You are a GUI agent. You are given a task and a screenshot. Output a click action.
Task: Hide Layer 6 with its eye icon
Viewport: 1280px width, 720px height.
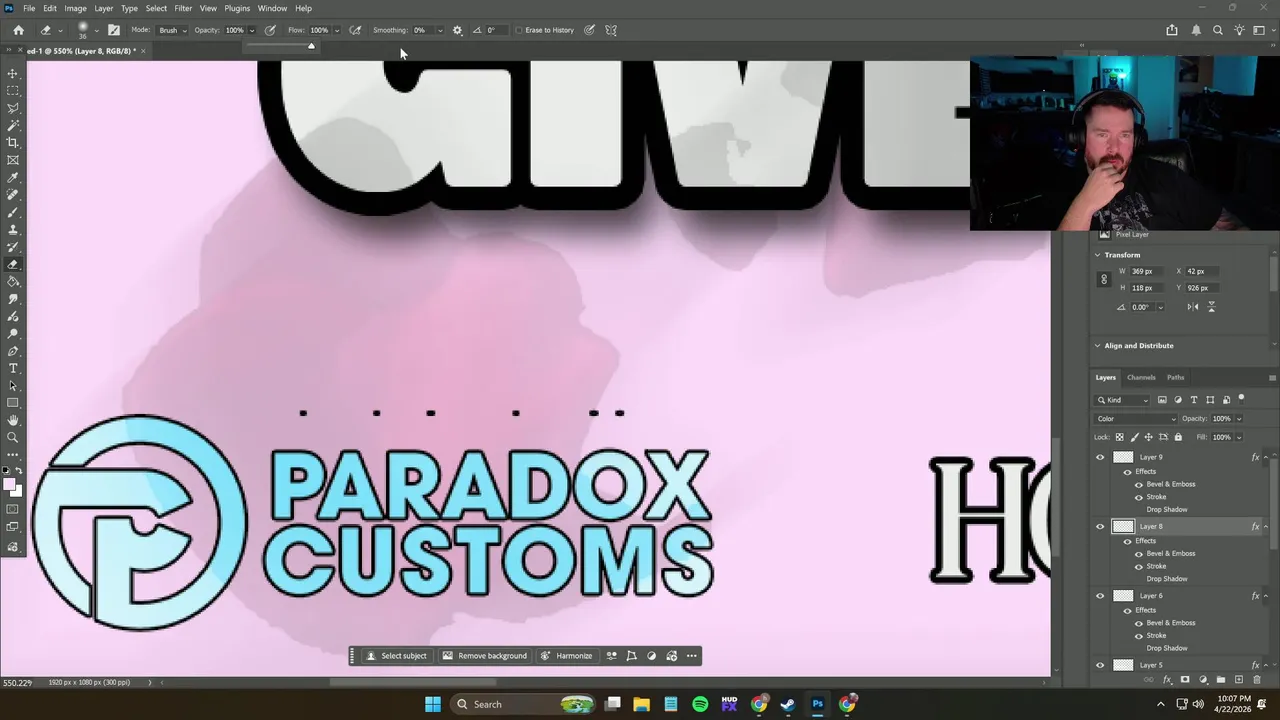click(x=1100, y=596)
